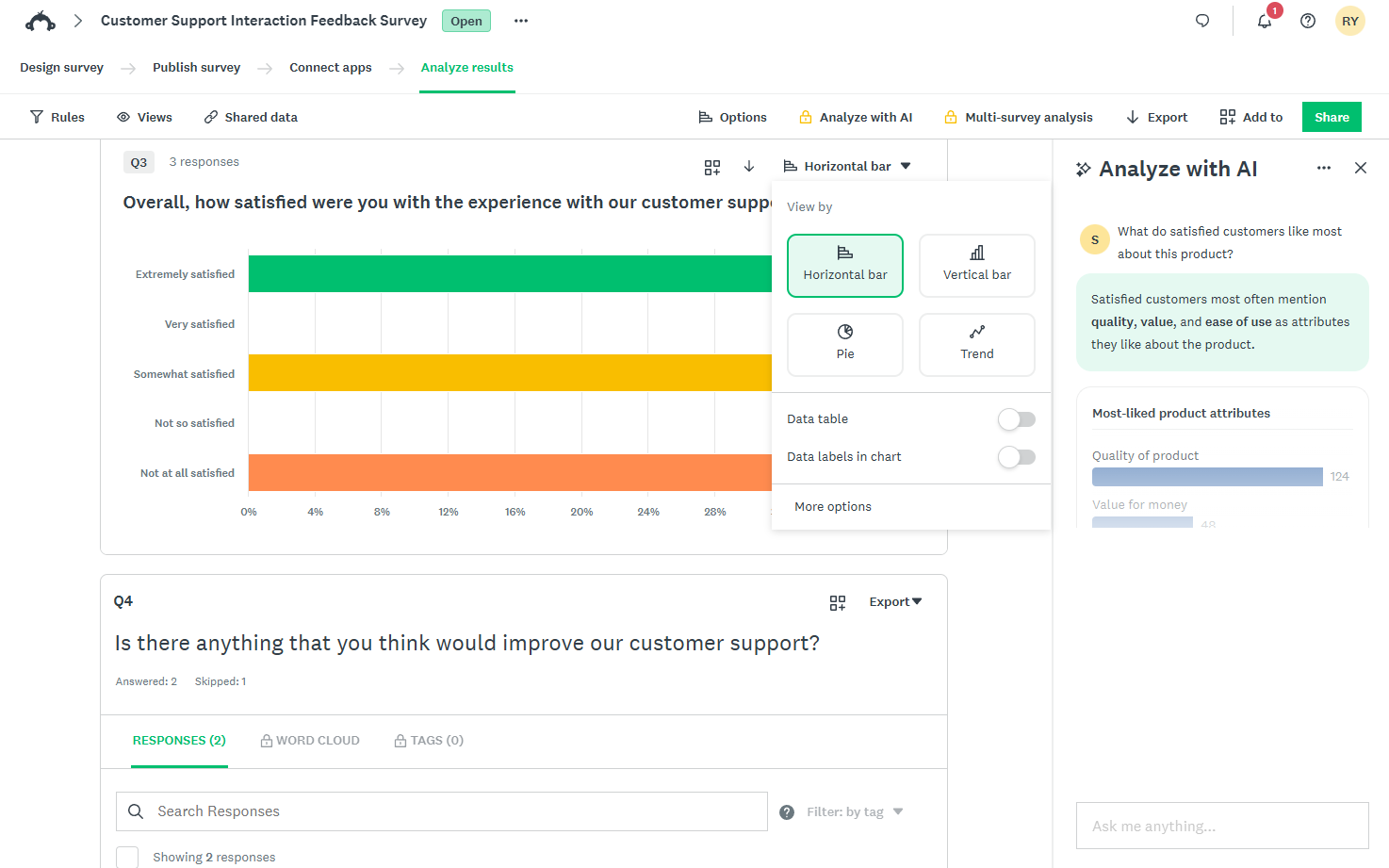Check the Showing 2 responses checkbox
The image size is (1389, 868).
pos(127,858)
